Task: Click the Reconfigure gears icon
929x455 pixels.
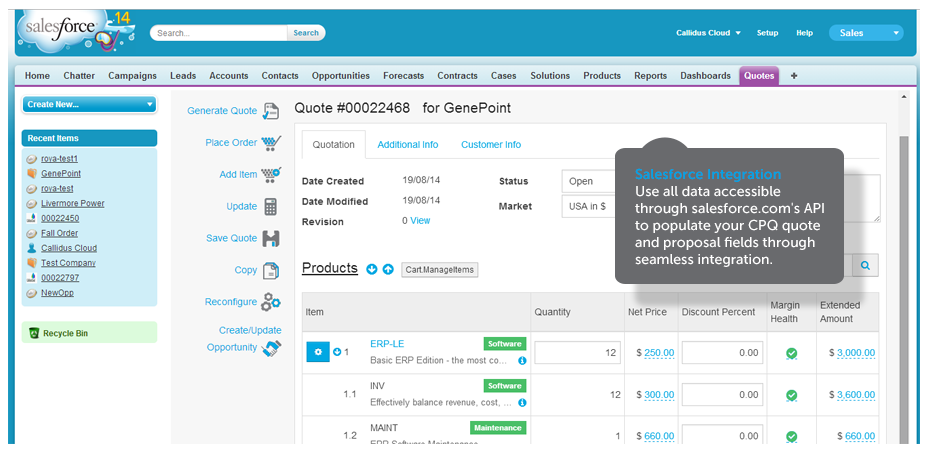Action: click(x=271, y=302)
